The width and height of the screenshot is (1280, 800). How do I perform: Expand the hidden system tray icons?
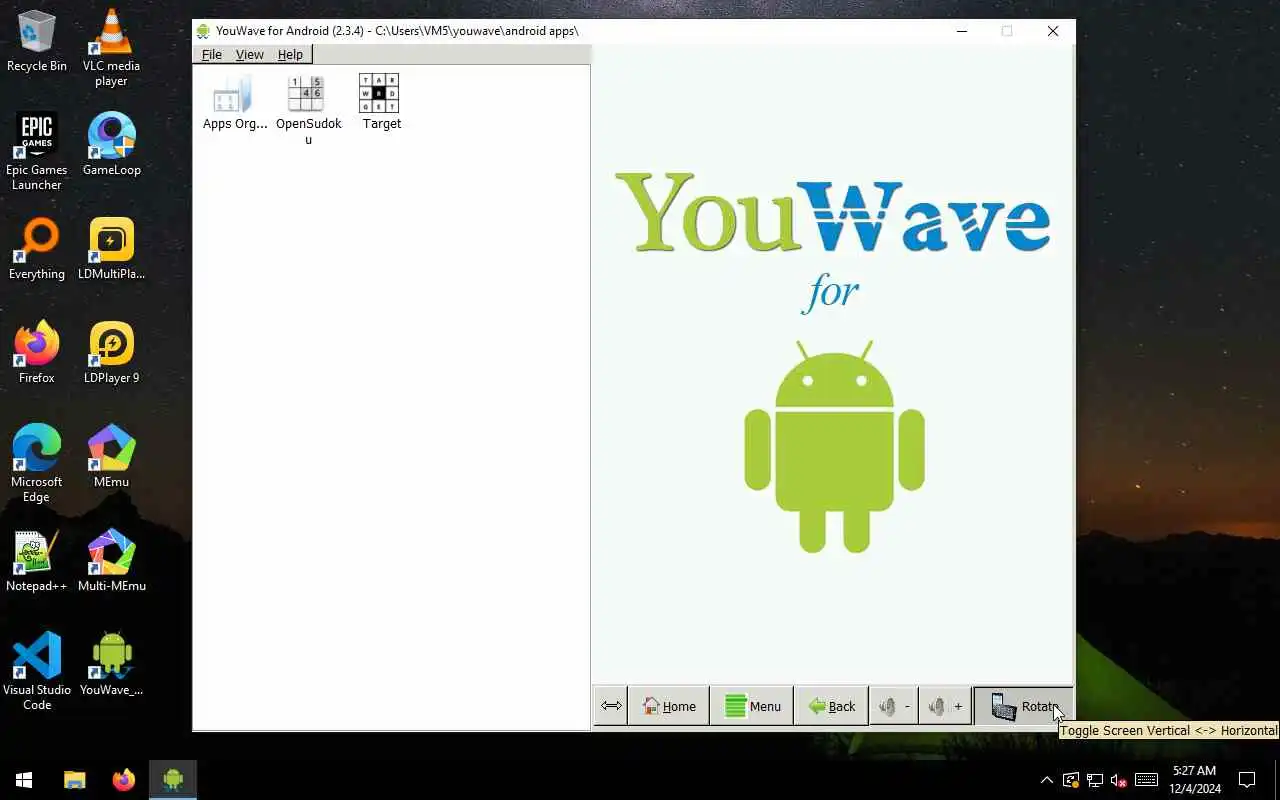coord(1046,780)
